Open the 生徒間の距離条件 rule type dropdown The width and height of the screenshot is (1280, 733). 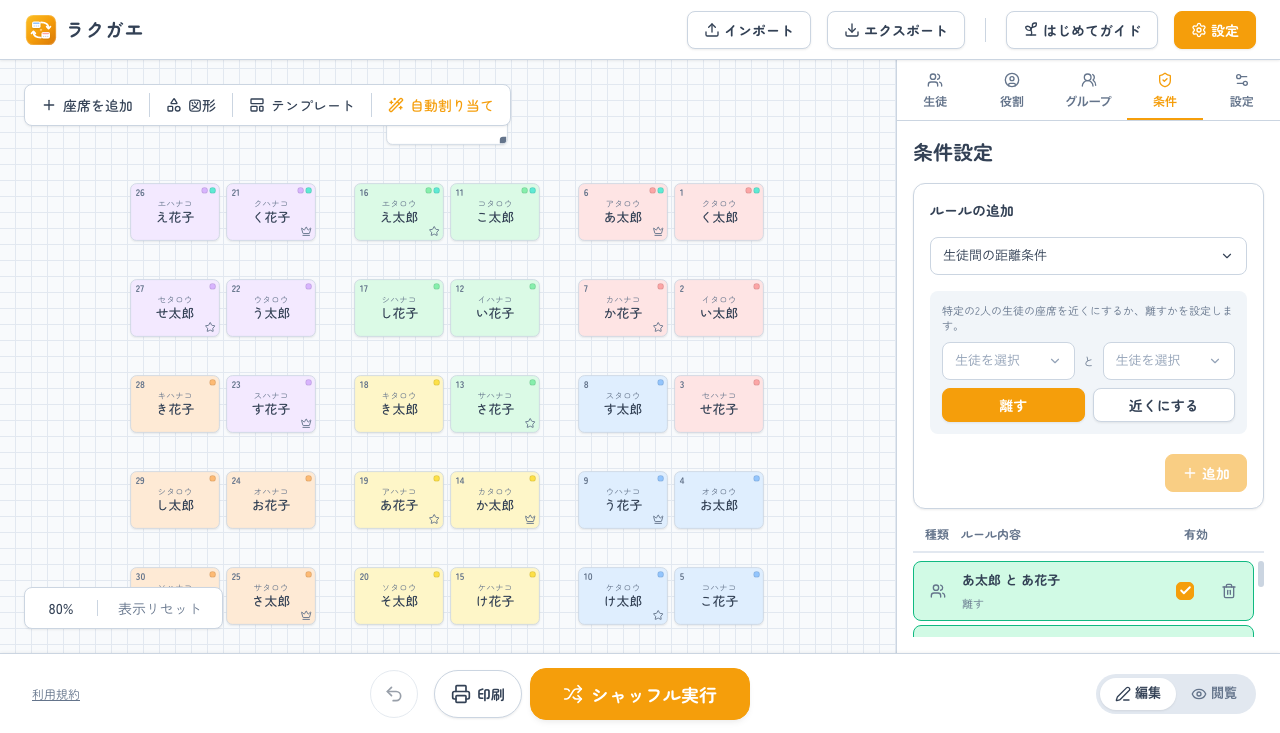point(1088,255)
